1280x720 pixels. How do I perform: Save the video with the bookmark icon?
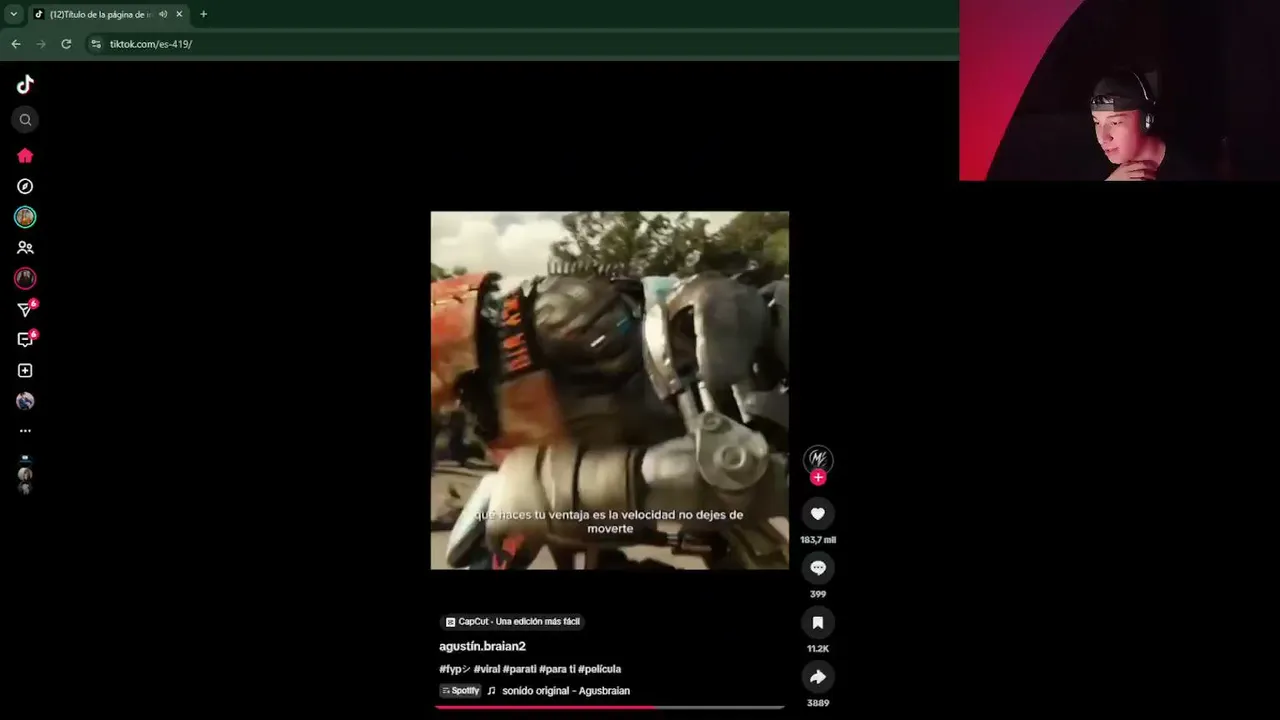pyautogui.click(x=818, y=622)
